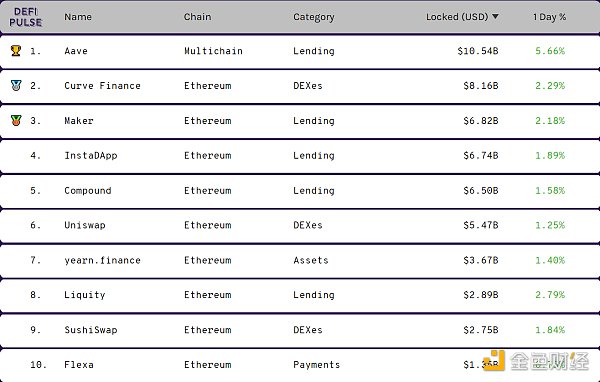Select the InstaDApp row name
Image resolution: width=600 pixels, height=382 pixels.
pyautogui.click(x=91, y=155)
